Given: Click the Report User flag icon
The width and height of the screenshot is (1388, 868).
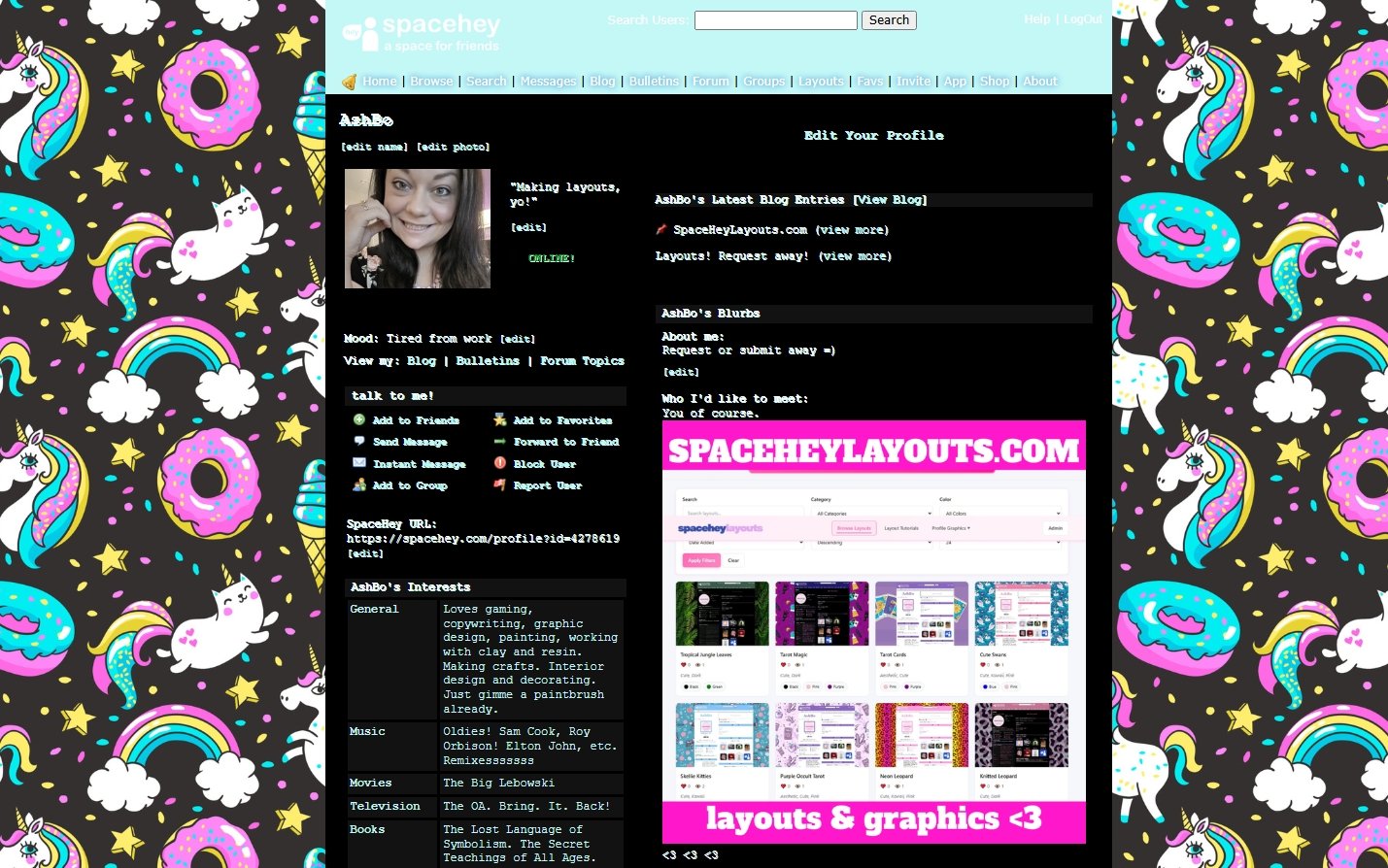Looking at the screenshot, I should 500,485.
